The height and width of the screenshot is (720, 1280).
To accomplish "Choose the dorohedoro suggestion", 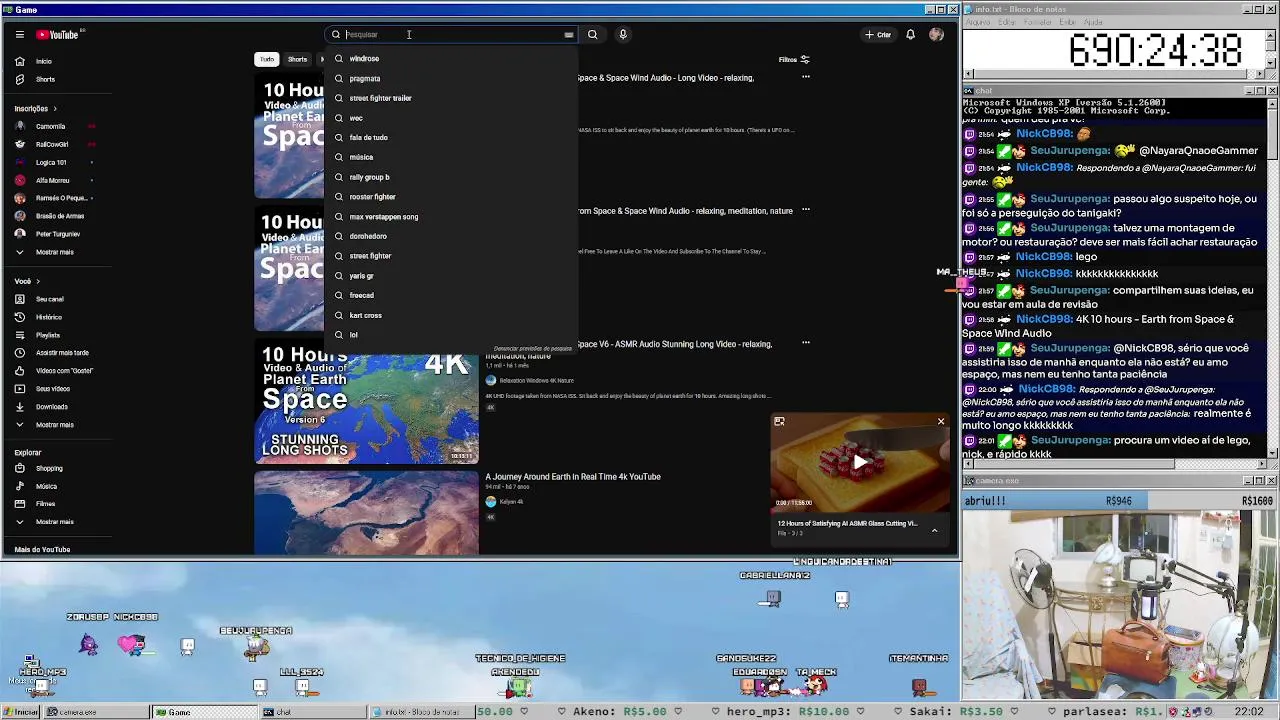I will 451,236.
